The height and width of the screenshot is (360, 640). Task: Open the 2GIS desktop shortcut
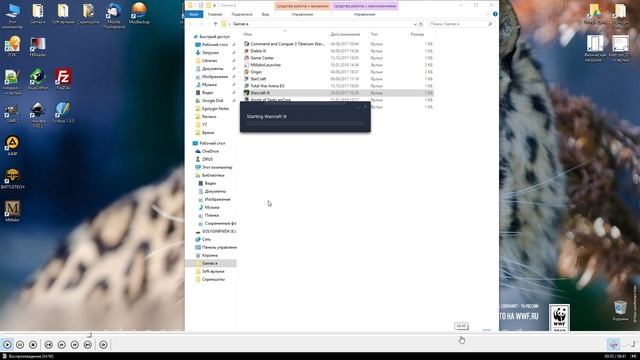coord(12,46)
